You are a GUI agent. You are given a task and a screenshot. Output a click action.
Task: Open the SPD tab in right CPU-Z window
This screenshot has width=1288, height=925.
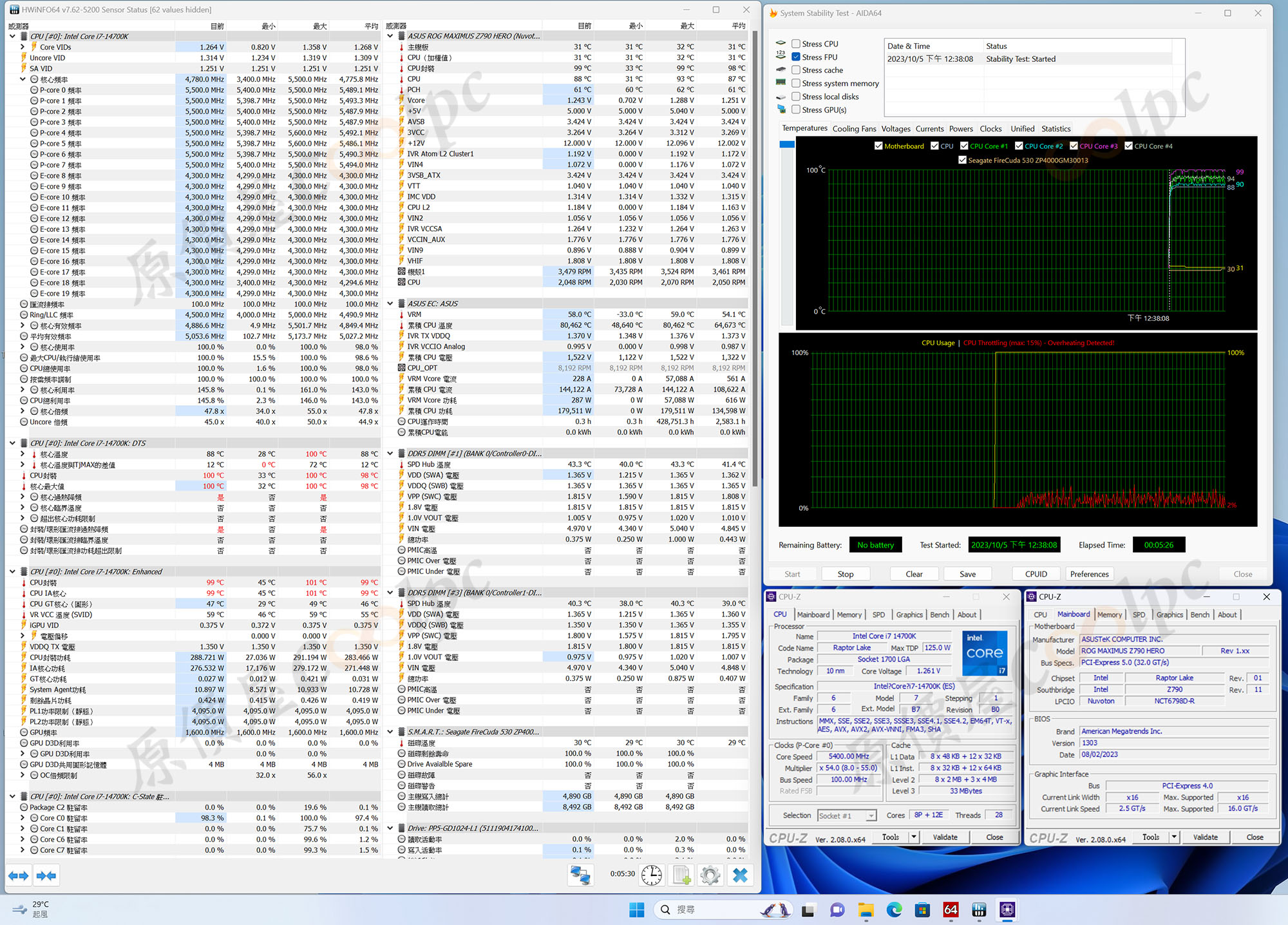click(x=1139, y=615)
